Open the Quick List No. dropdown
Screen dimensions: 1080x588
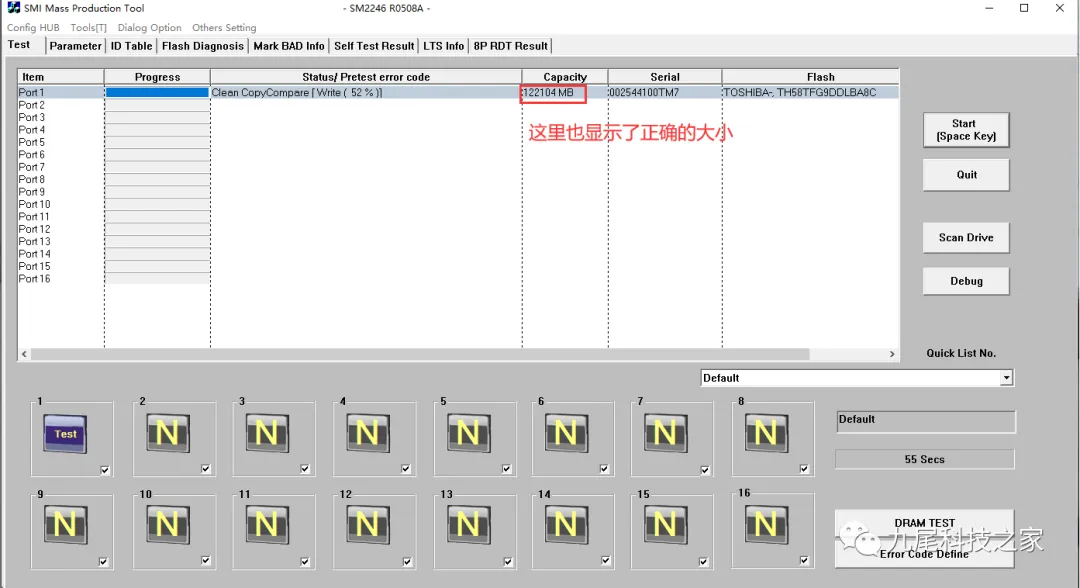[x=1006, y=378]
